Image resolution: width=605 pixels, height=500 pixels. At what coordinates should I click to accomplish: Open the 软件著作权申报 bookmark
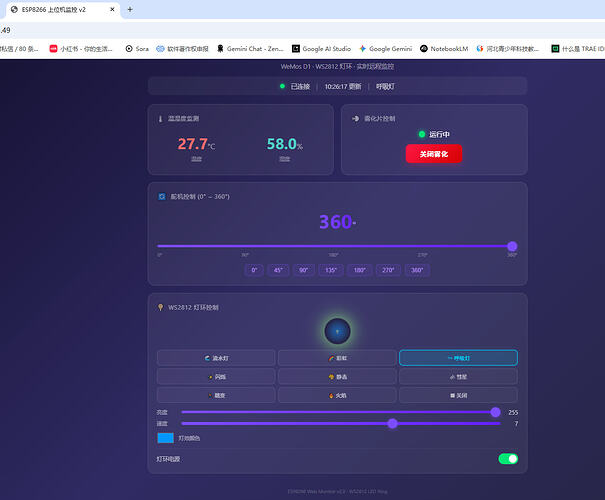pos(182,49)
